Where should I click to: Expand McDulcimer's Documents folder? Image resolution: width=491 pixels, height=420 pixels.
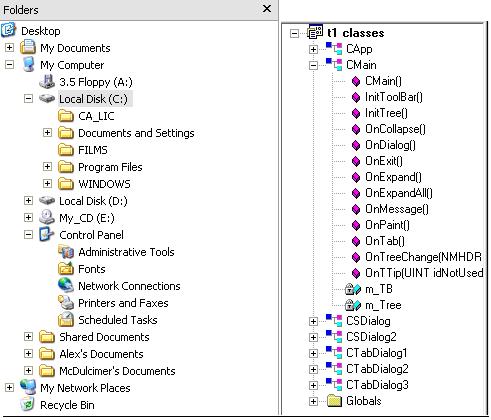[29, 370]
